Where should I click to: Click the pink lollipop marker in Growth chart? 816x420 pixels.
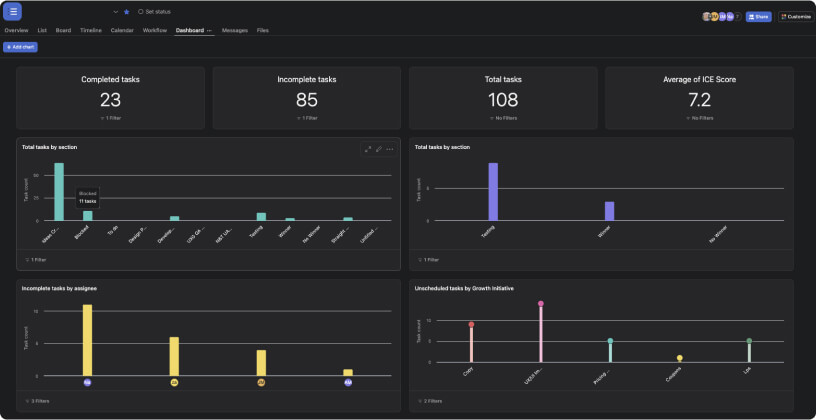tap(541, 303)
